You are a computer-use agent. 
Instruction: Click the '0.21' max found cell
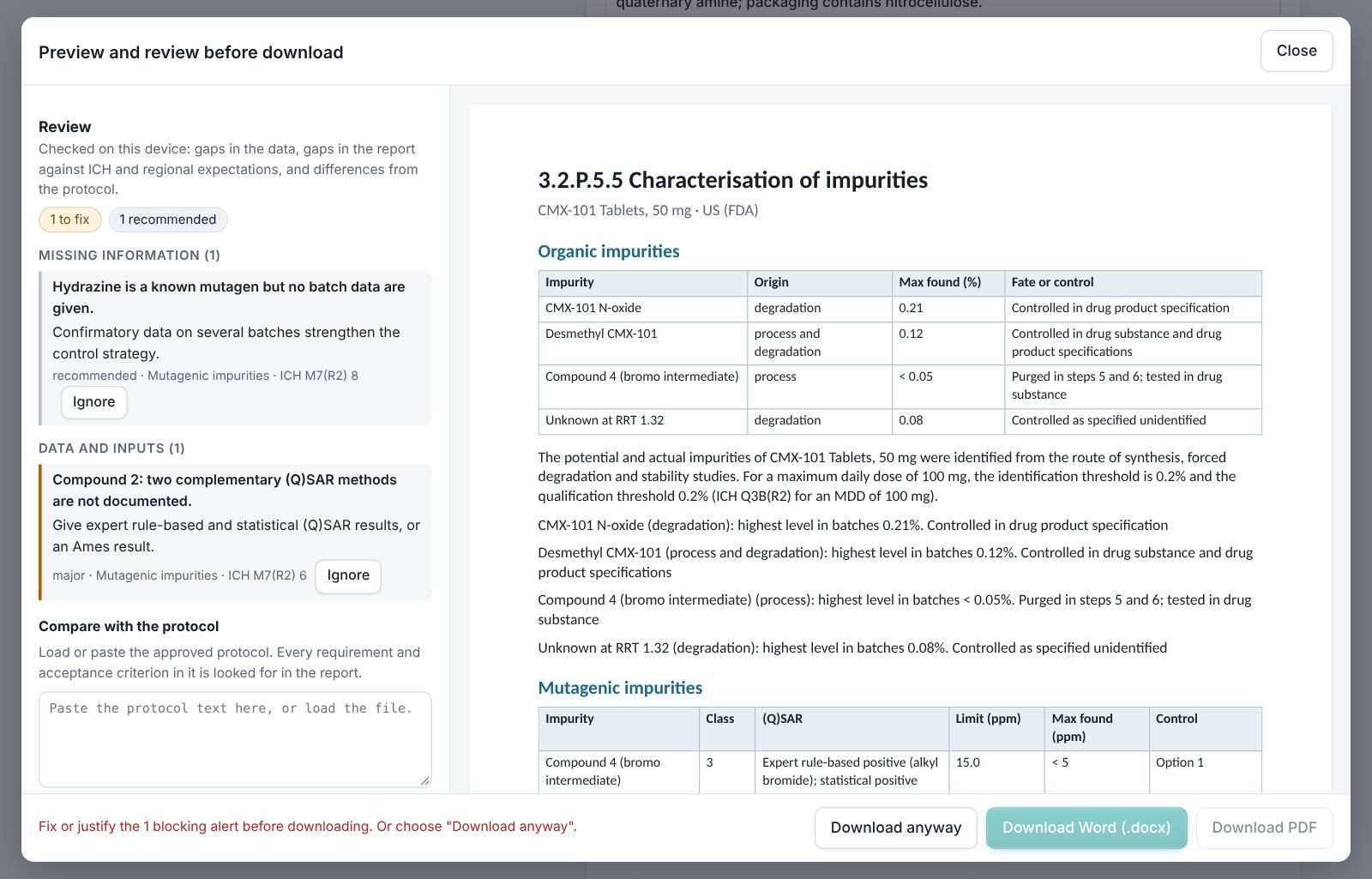(x=948, y=309)
